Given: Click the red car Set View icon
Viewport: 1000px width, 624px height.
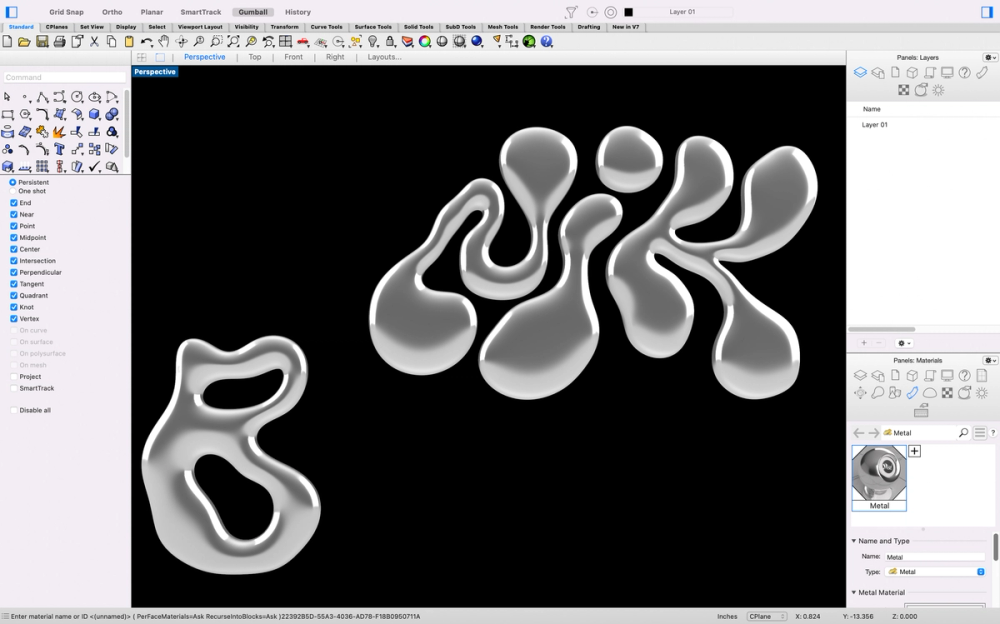Looking at the screenshot, I should tap(303, 41).
